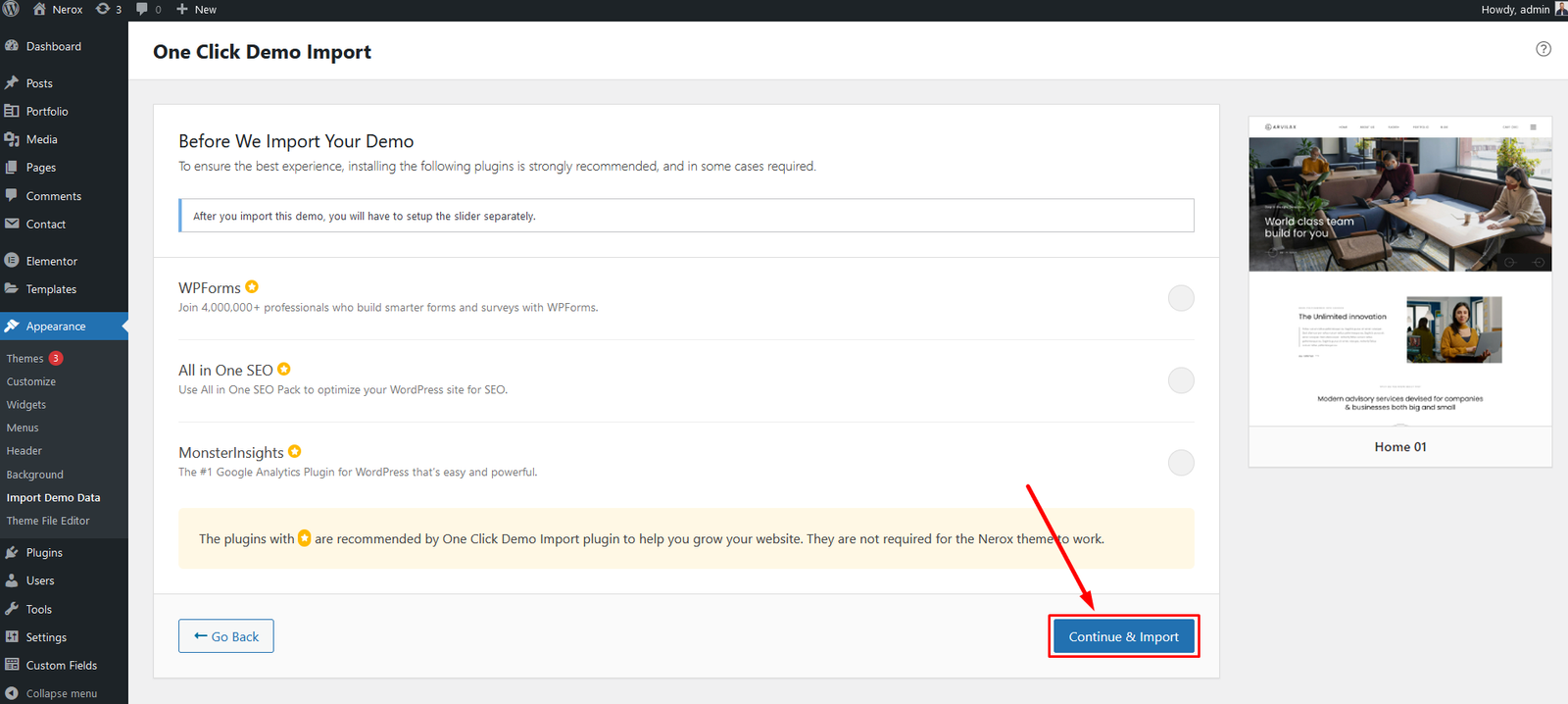Click the Dashboard gauge icon

[12, 46]
